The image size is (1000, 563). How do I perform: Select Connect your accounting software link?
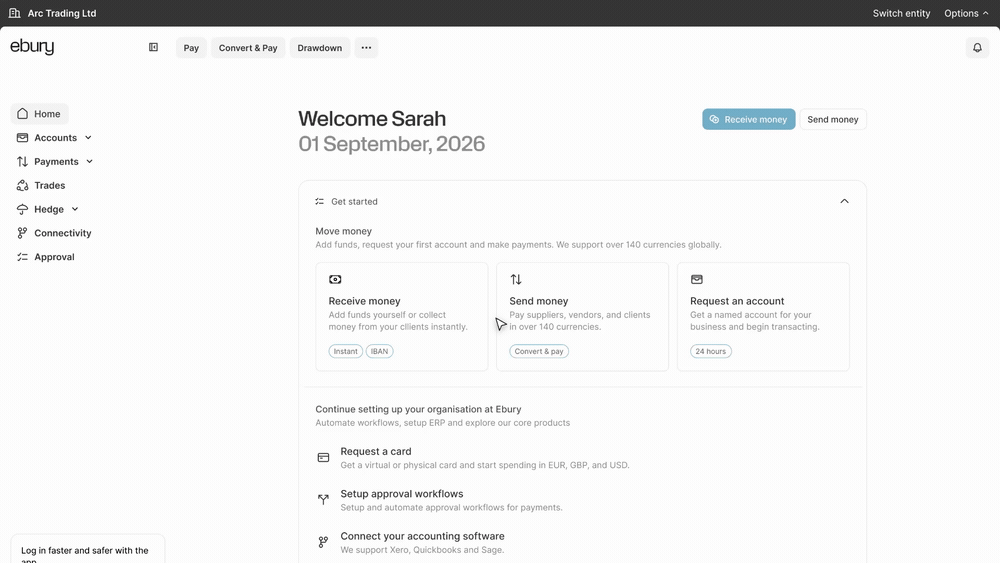(422, 536)
